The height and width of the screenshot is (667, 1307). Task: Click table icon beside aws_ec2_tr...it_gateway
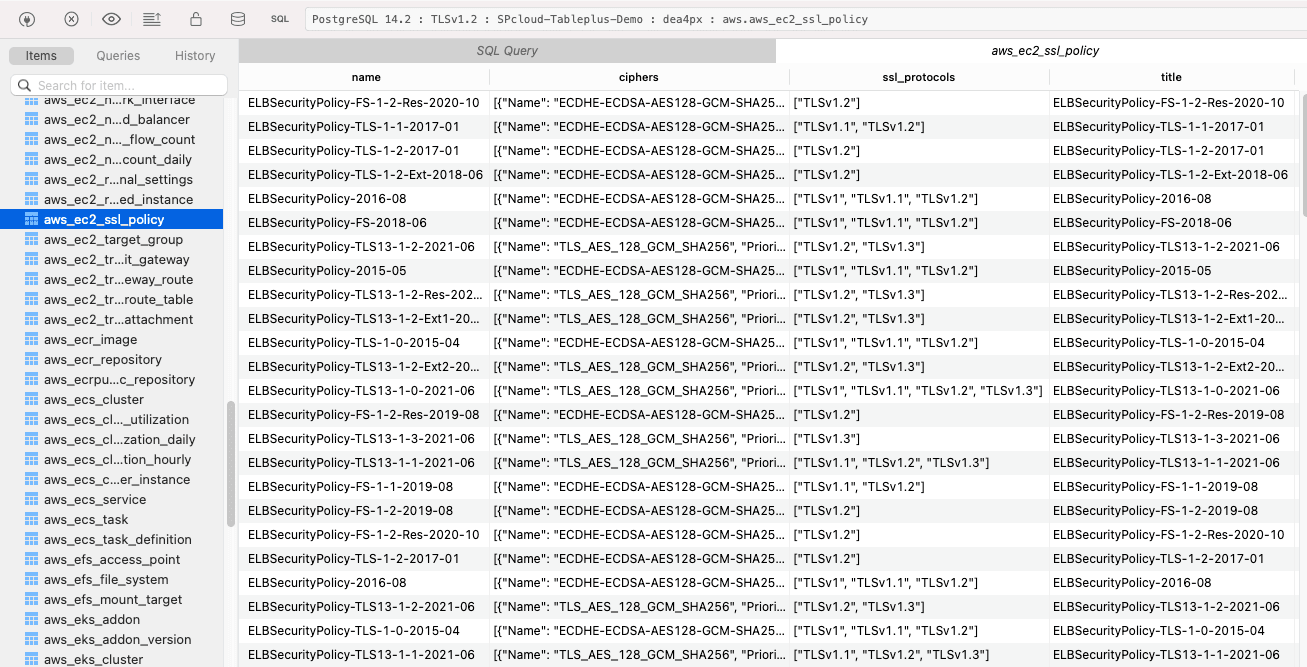(x=31, y=260)
